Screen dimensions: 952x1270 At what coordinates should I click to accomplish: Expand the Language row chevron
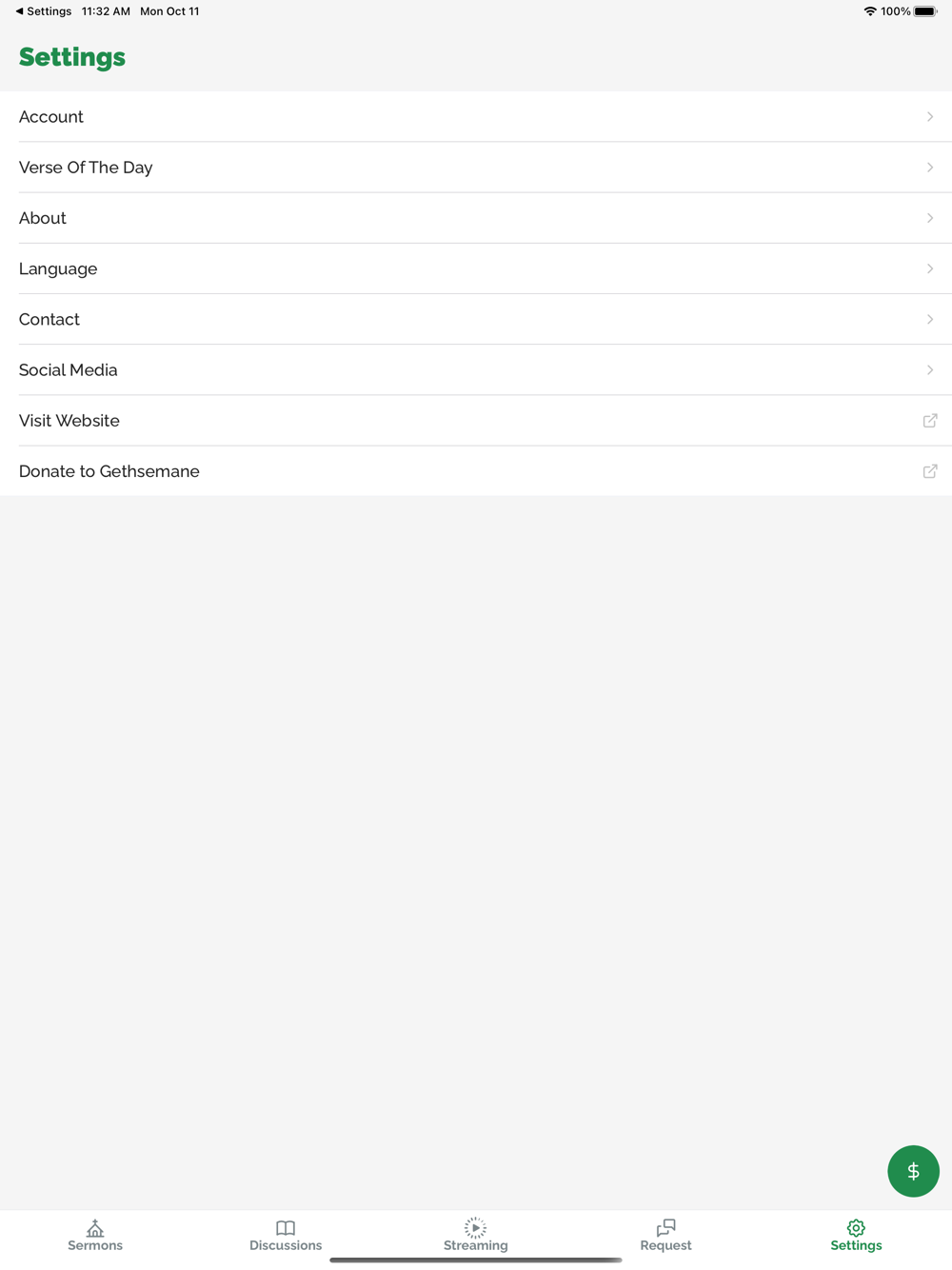[930, 268]
